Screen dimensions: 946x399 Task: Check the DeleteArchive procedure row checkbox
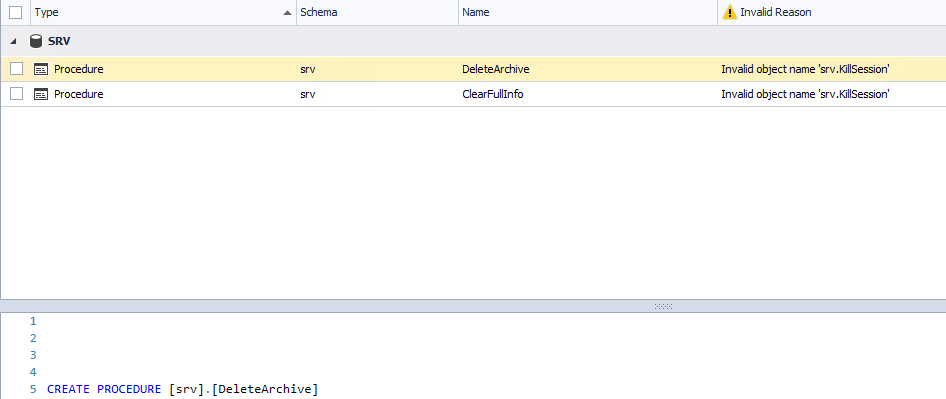pyautogui.click(x=16, y=69)
